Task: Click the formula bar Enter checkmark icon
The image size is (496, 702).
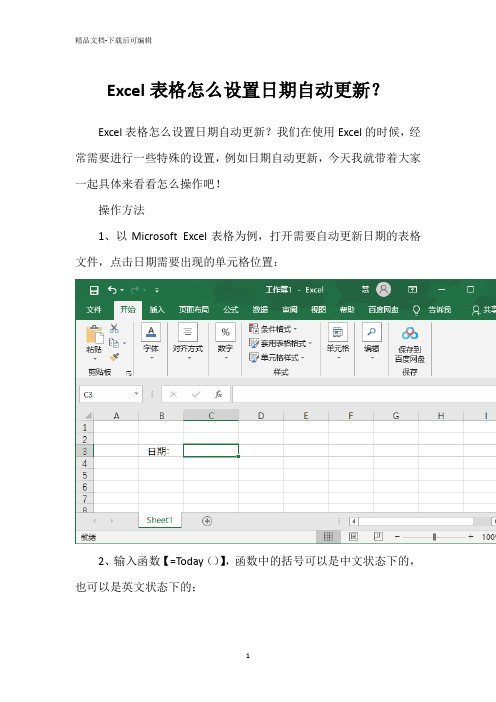Action: pos(196,394)
